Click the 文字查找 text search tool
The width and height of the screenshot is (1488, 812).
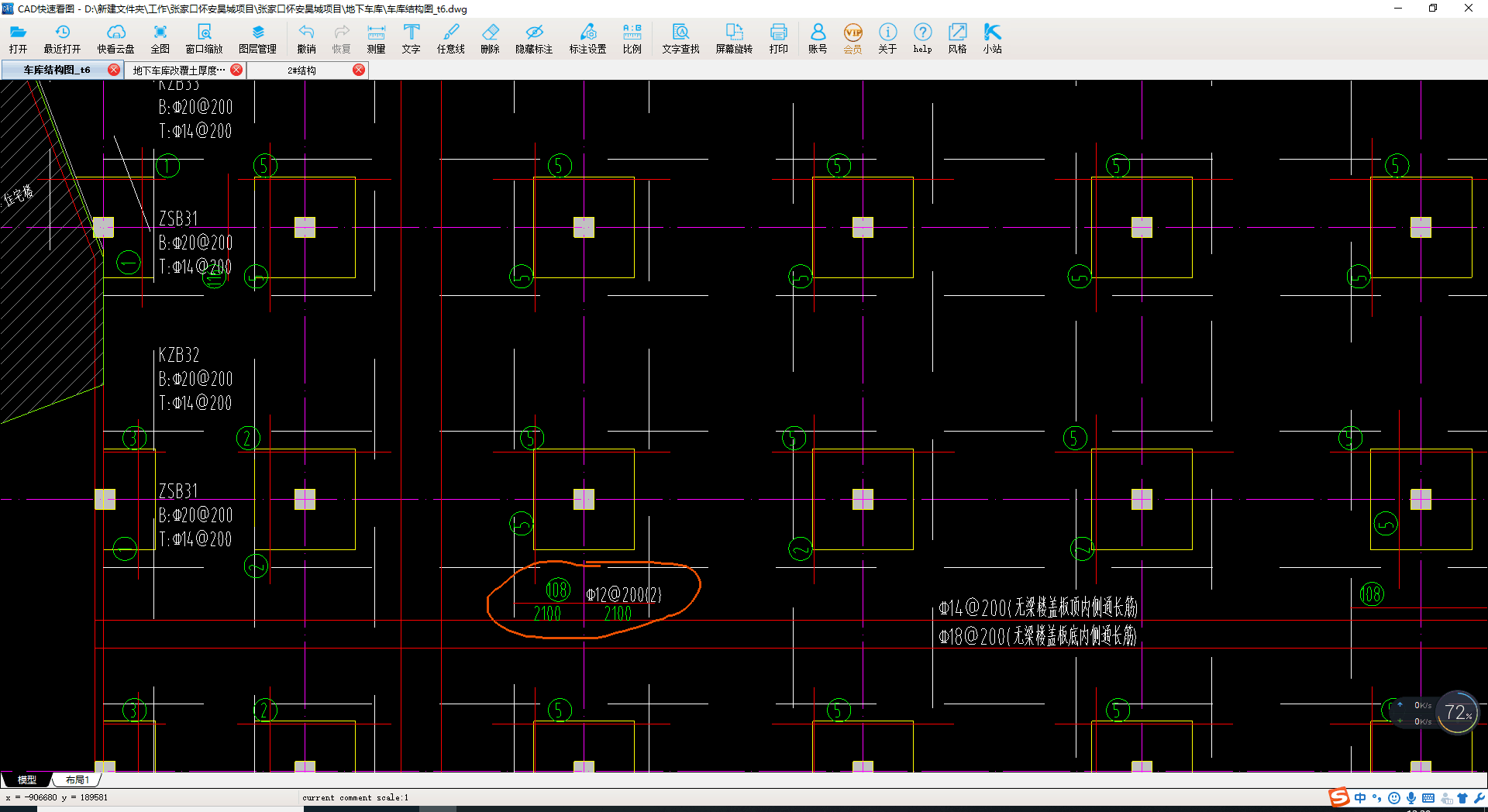680,39
